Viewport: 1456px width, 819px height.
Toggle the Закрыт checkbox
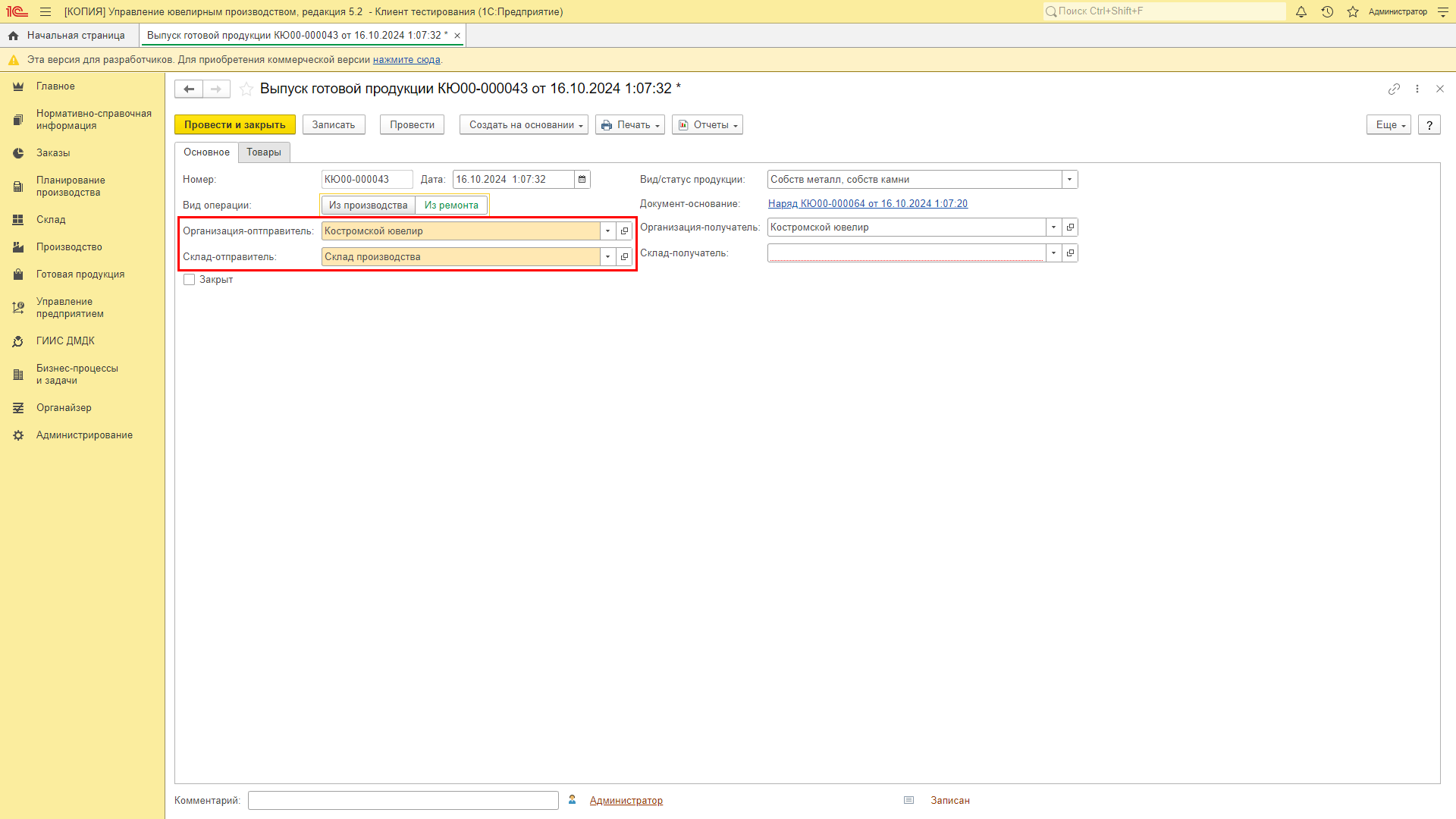(x=190, y=280)
